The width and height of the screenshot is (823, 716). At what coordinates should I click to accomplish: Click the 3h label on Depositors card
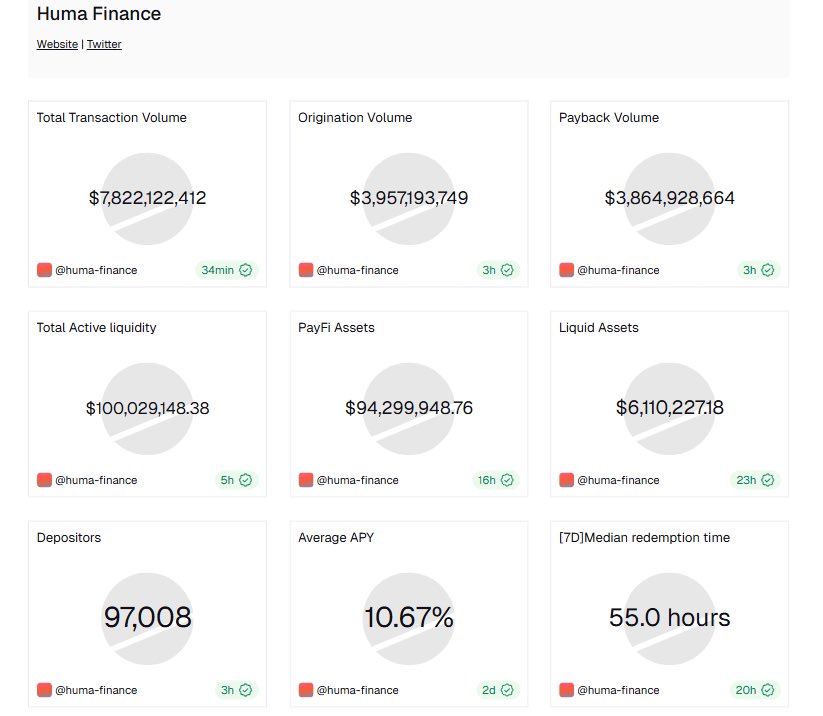tap(227, 690)
